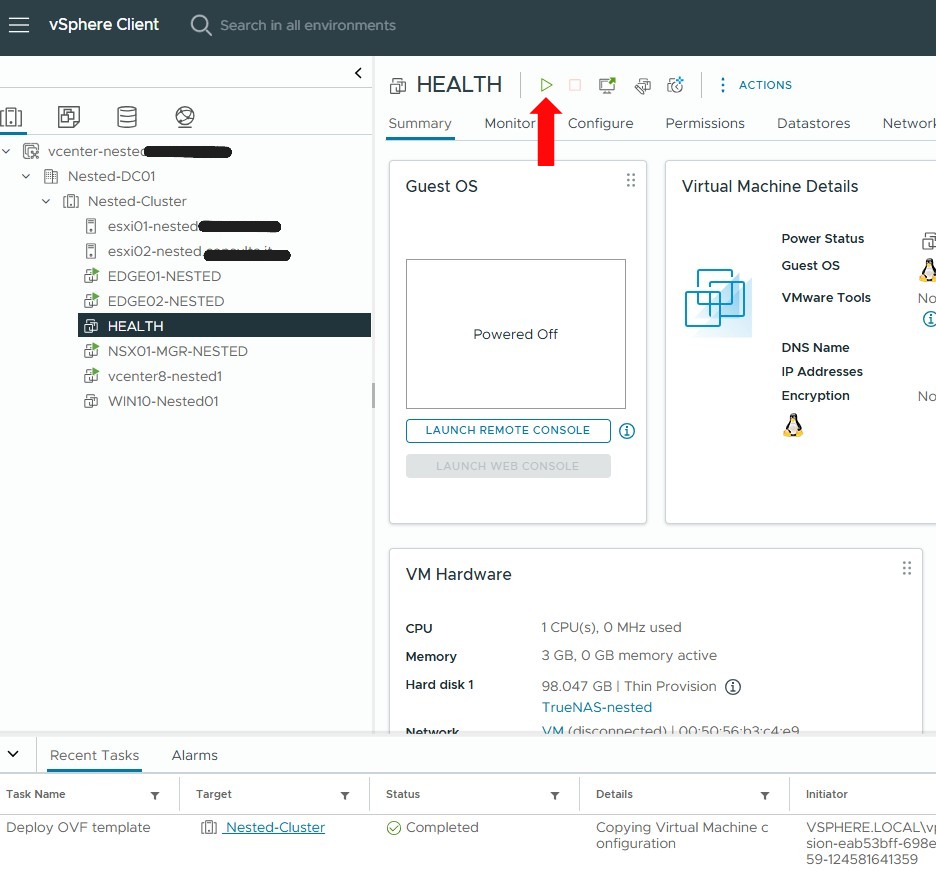Open Edit Settings toolbar icon
The height and width of the screenshot is (871, 936).
click(642, 85)
